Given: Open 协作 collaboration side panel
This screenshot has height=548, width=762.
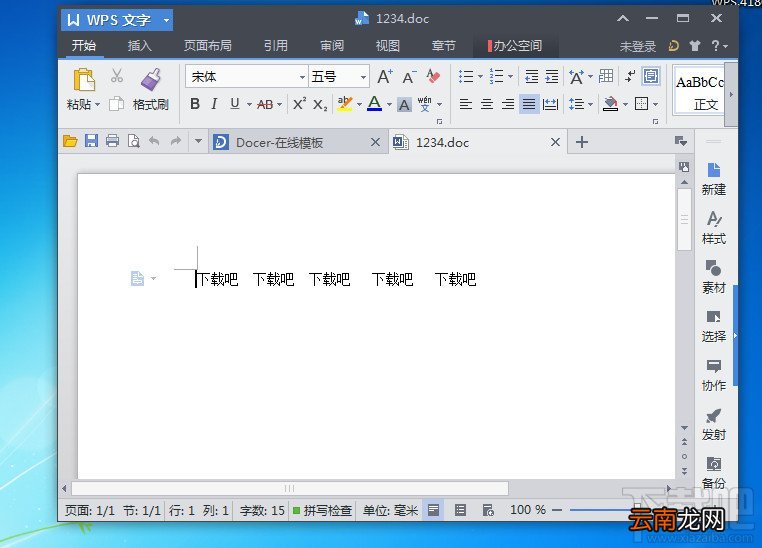Looking at the screenshot, I should (713, 375).
